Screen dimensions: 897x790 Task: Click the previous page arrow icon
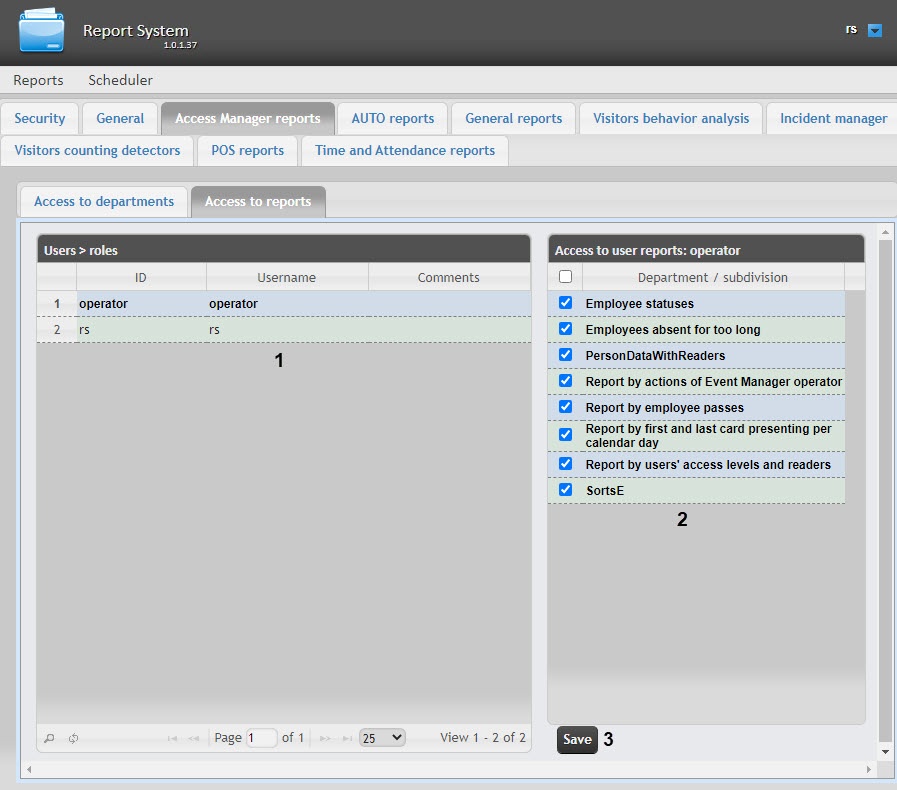click(192, 738)
